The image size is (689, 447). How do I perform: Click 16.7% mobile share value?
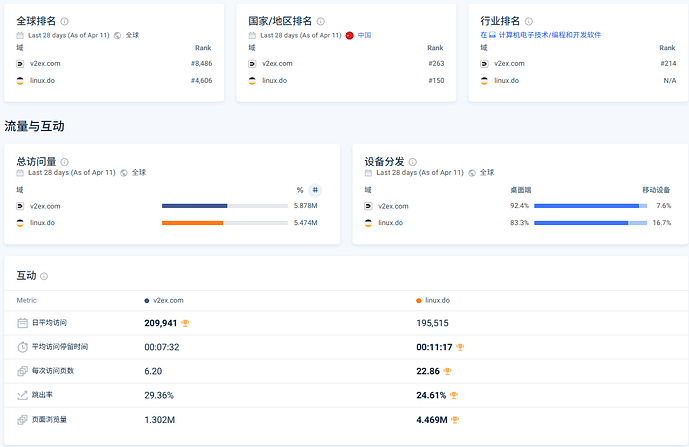pos(662,223)
